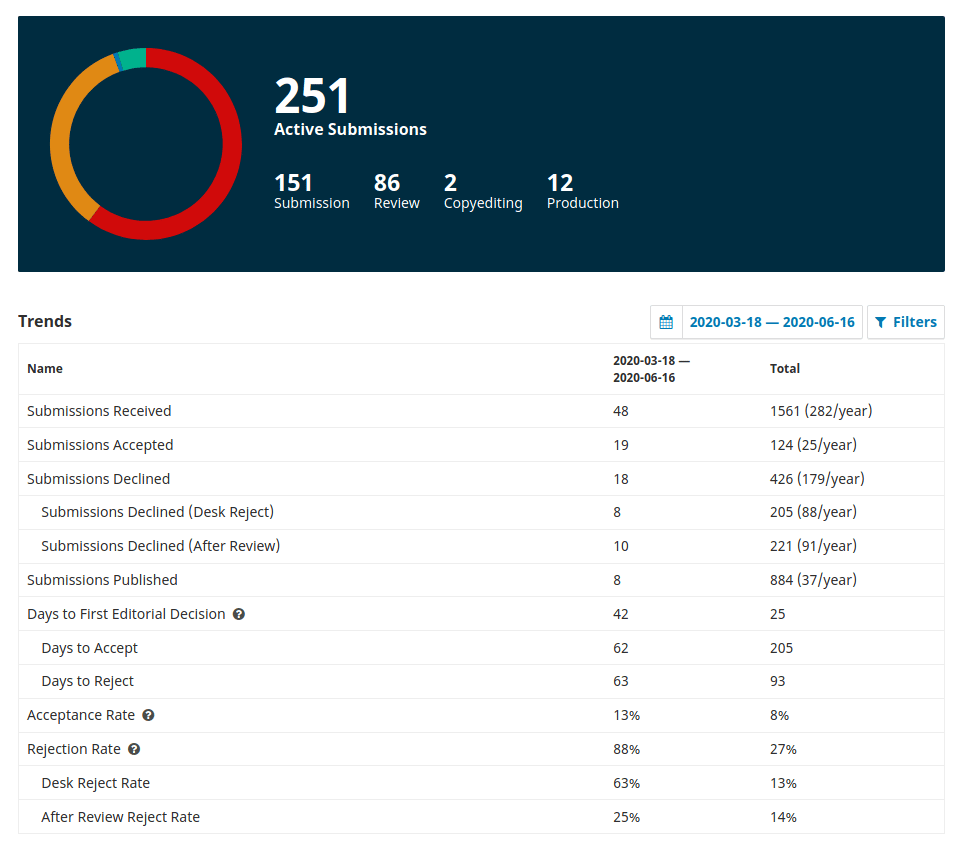Open the Filters button
Viewport: 964px width, 854px height.
point(905,322)
